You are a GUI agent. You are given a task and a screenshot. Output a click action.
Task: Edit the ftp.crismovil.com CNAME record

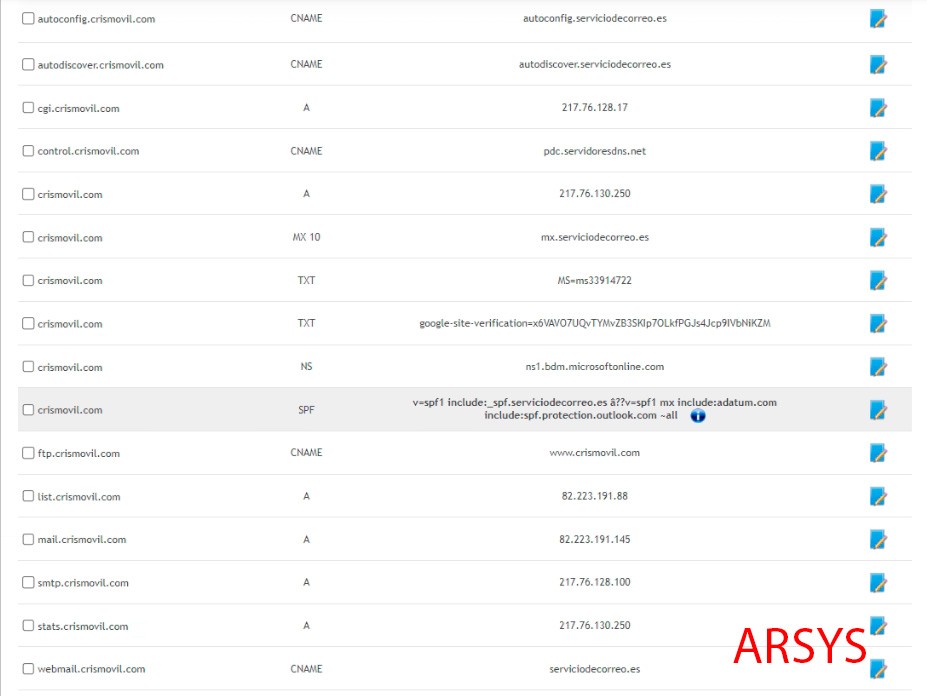click(x=878, y=453)
